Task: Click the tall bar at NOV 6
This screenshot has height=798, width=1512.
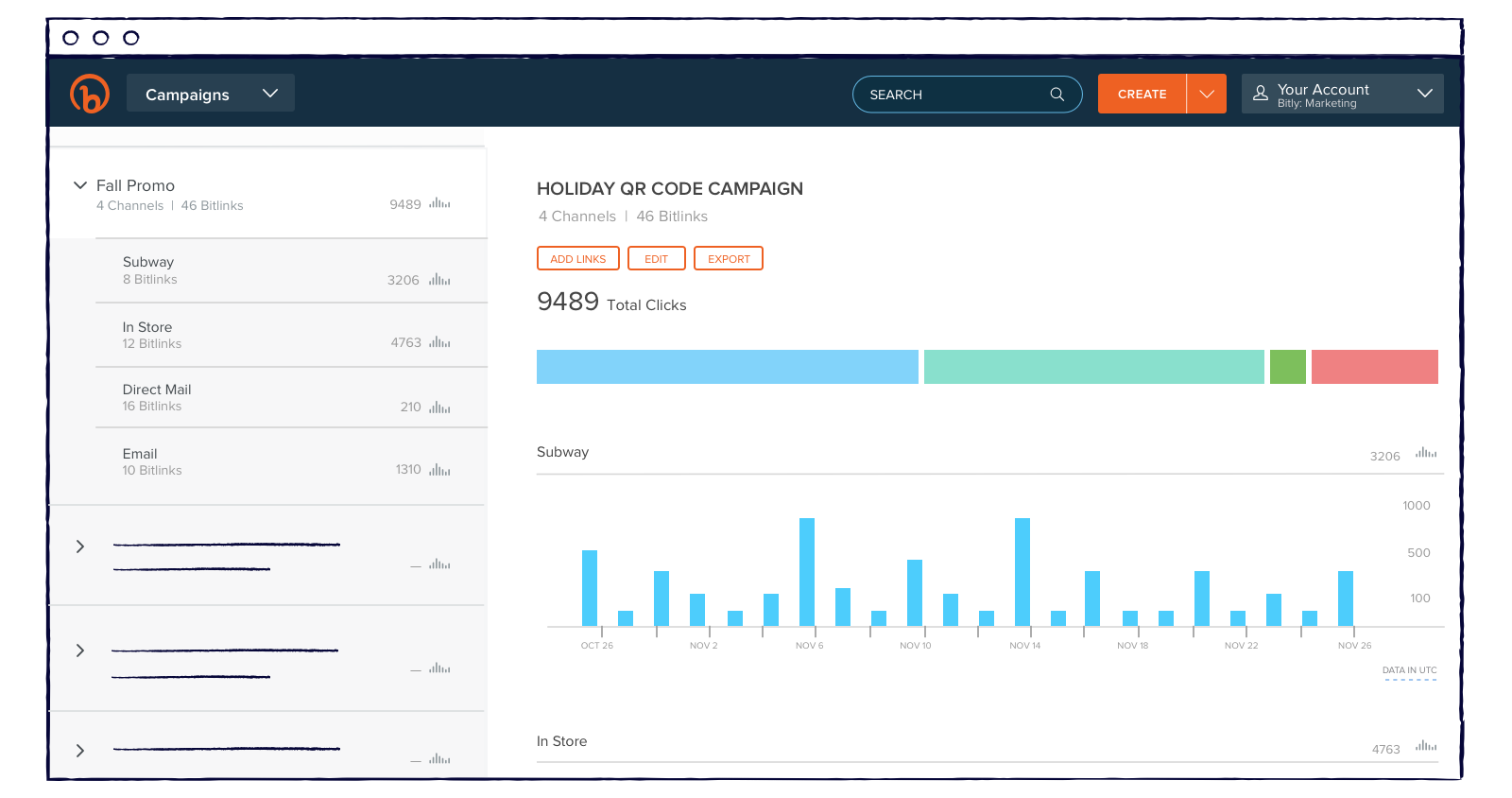Action: pos(807,572)
